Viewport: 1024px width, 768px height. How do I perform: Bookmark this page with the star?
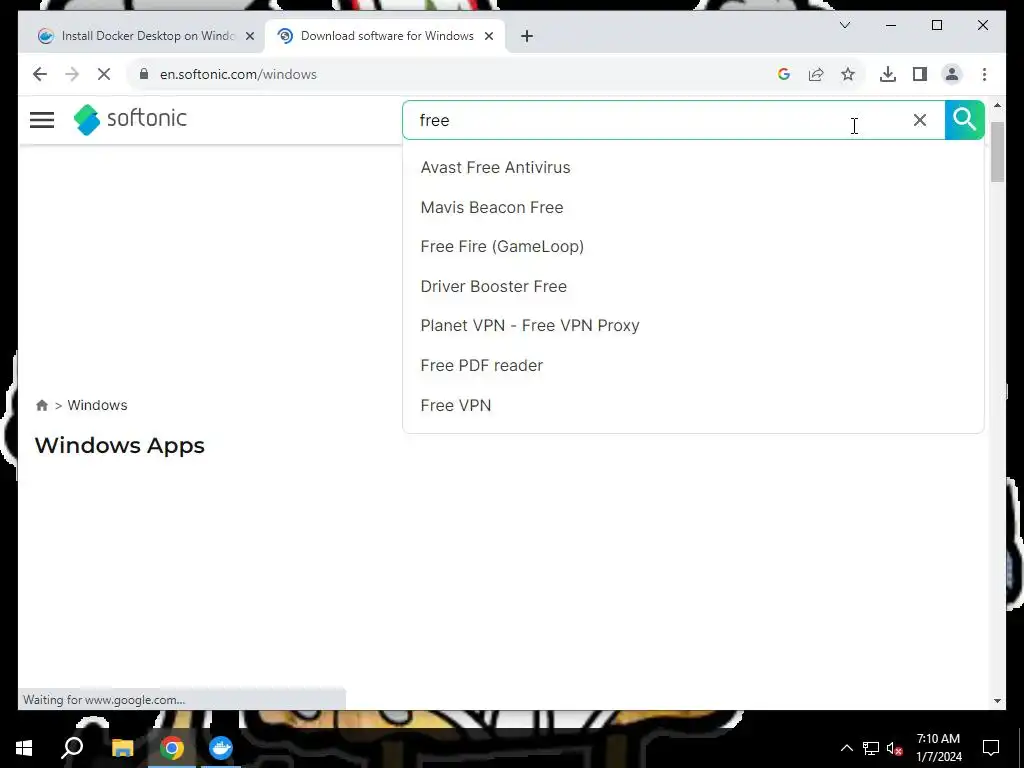(848, 74)
